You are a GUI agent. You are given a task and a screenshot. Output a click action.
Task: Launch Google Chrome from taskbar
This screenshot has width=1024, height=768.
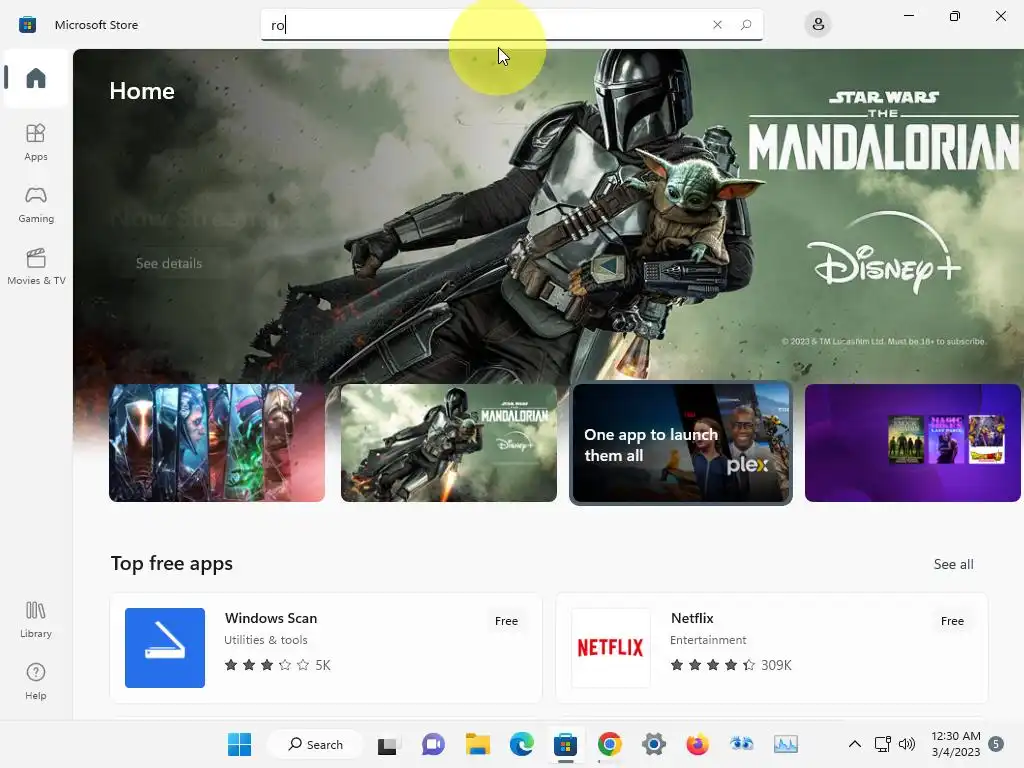(x=609, y=744)
